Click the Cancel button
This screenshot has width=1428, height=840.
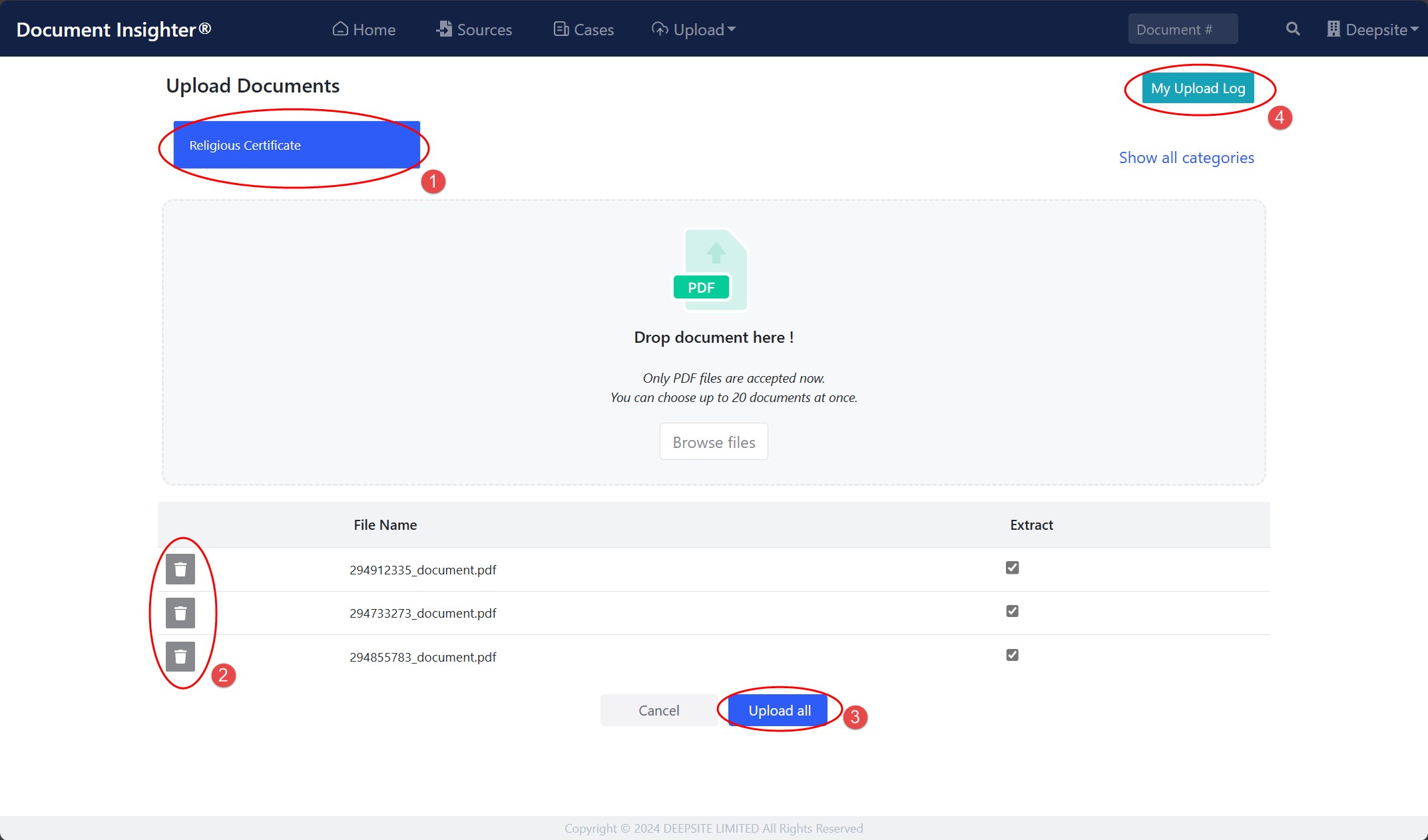[x=658, y=710]
